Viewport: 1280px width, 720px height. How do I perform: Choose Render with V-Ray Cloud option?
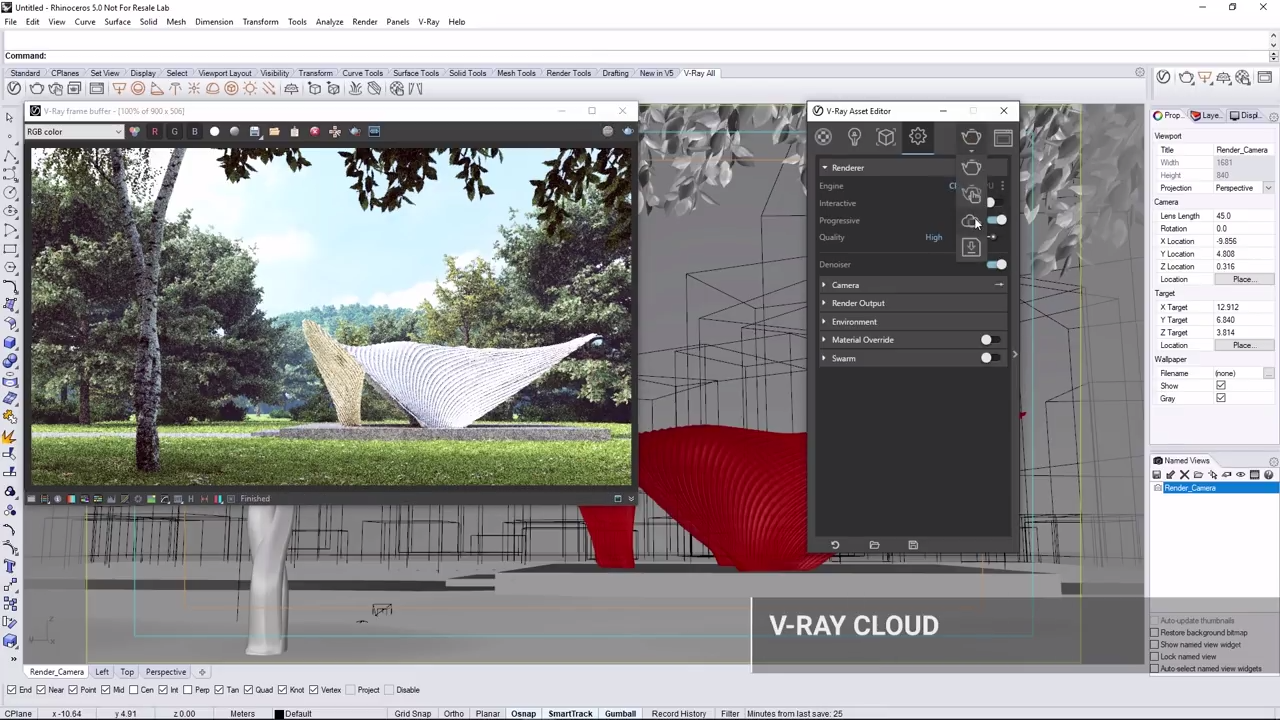tap(971, 221)
